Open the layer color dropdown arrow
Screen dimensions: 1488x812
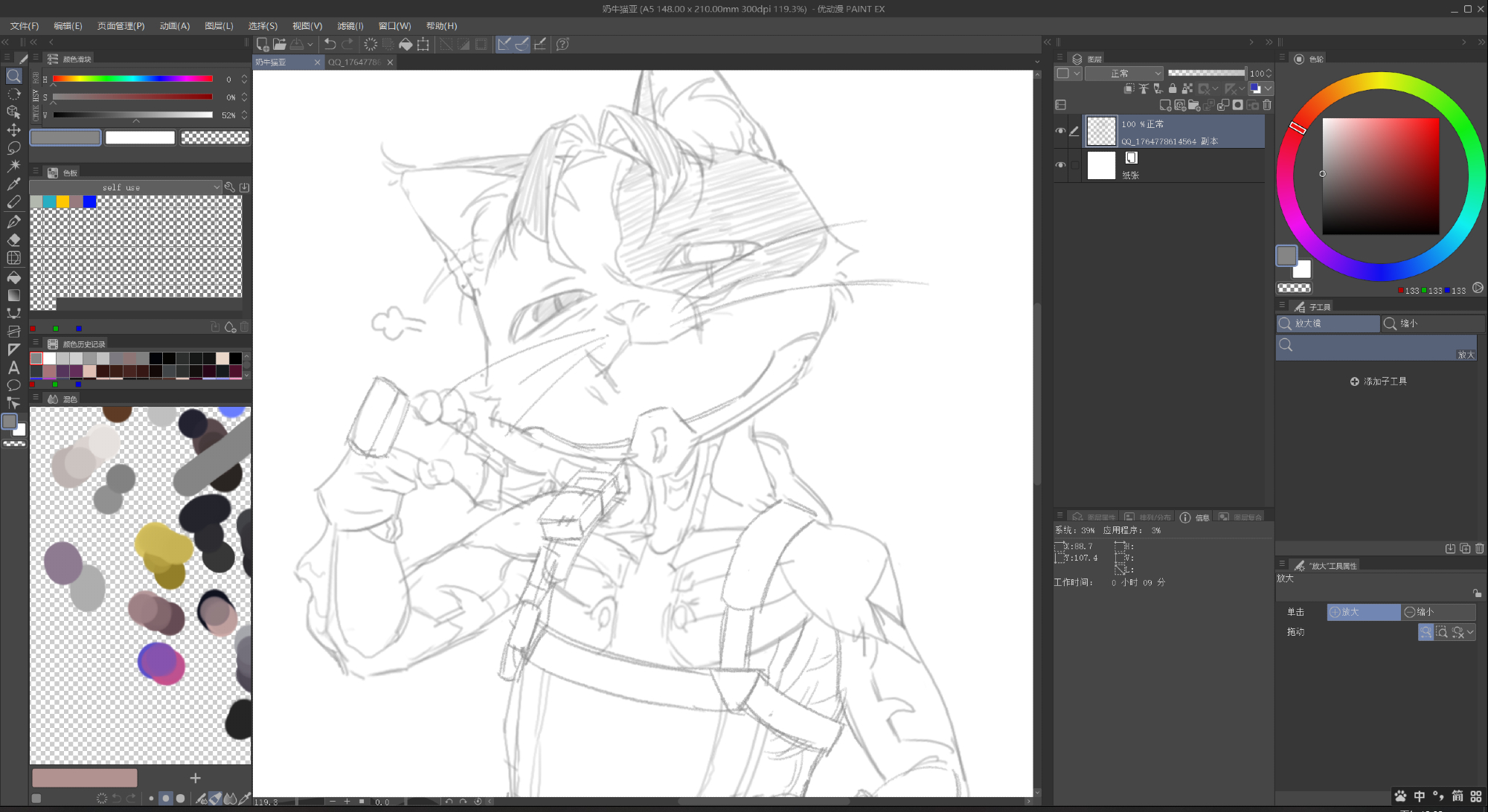pos(1269,88)
